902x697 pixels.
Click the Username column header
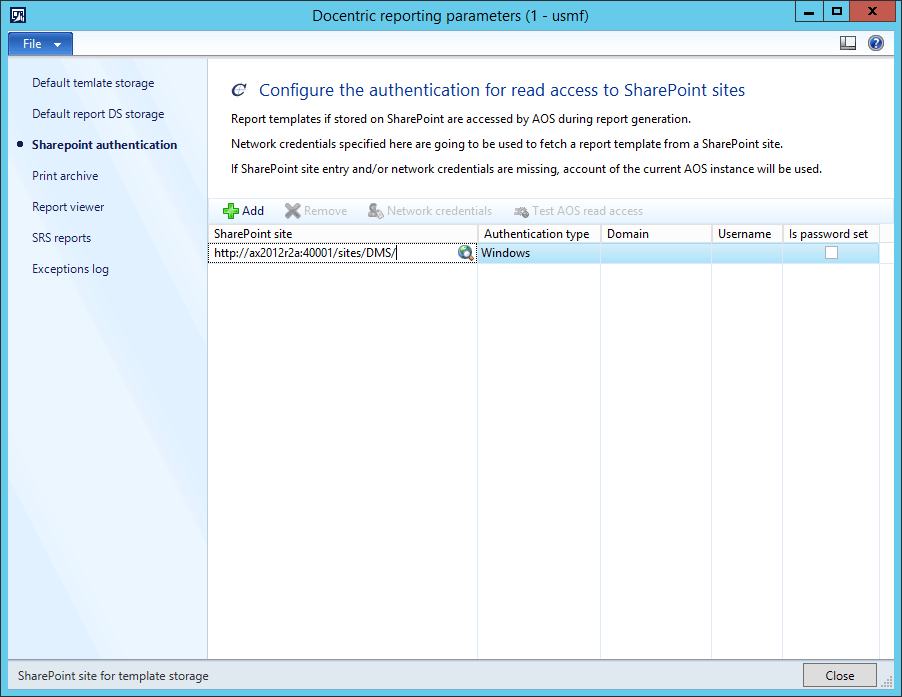pos(747,234)
